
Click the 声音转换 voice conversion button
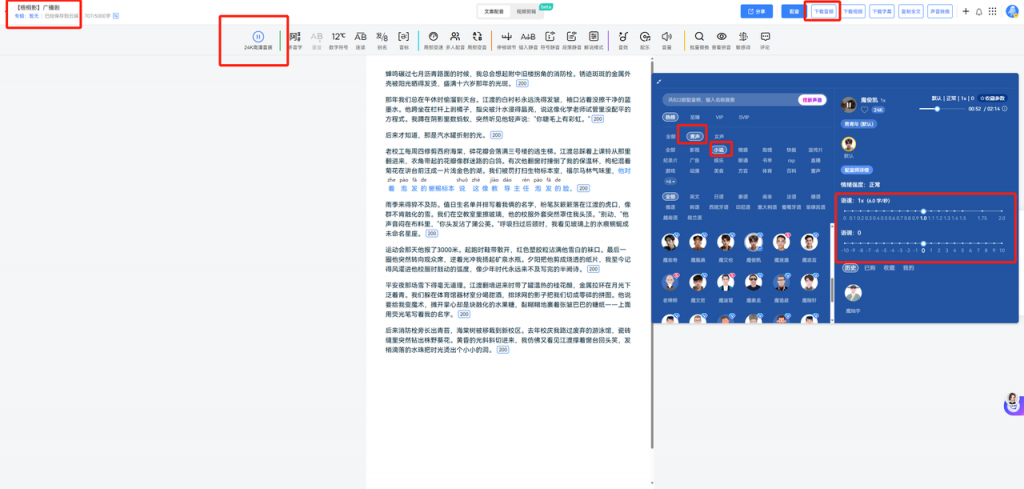click(940, 11)
